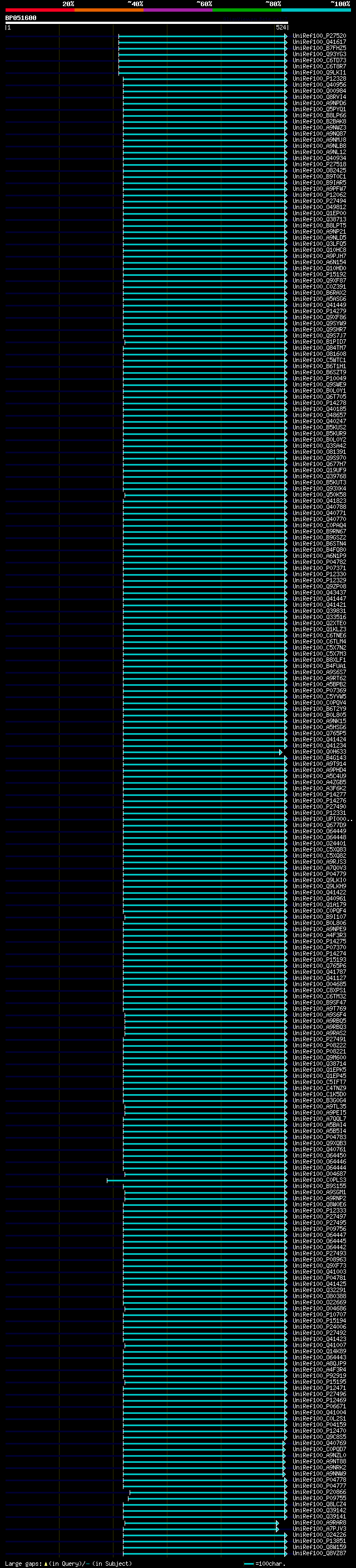
Task: Select label UniRef100_A9RJS3
Action: click(x=319, y=862)
